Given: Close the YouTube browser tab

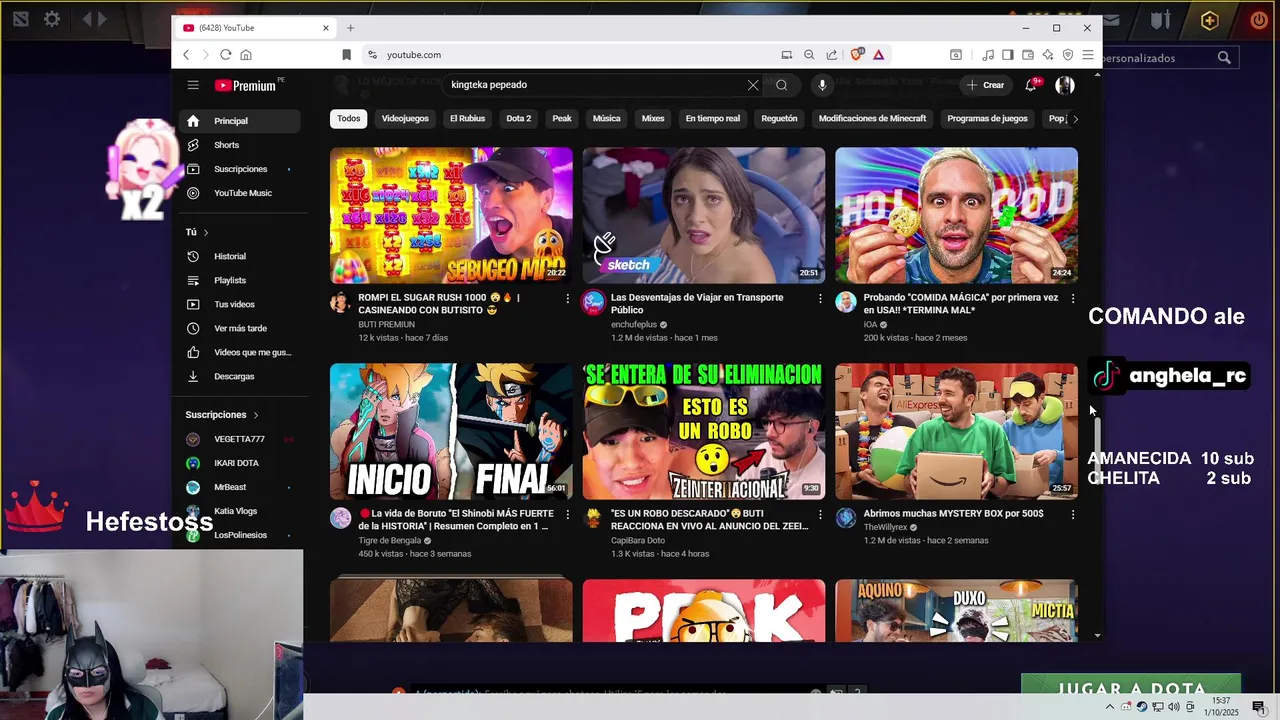Looking at the screenshot, I should (325, 28).
